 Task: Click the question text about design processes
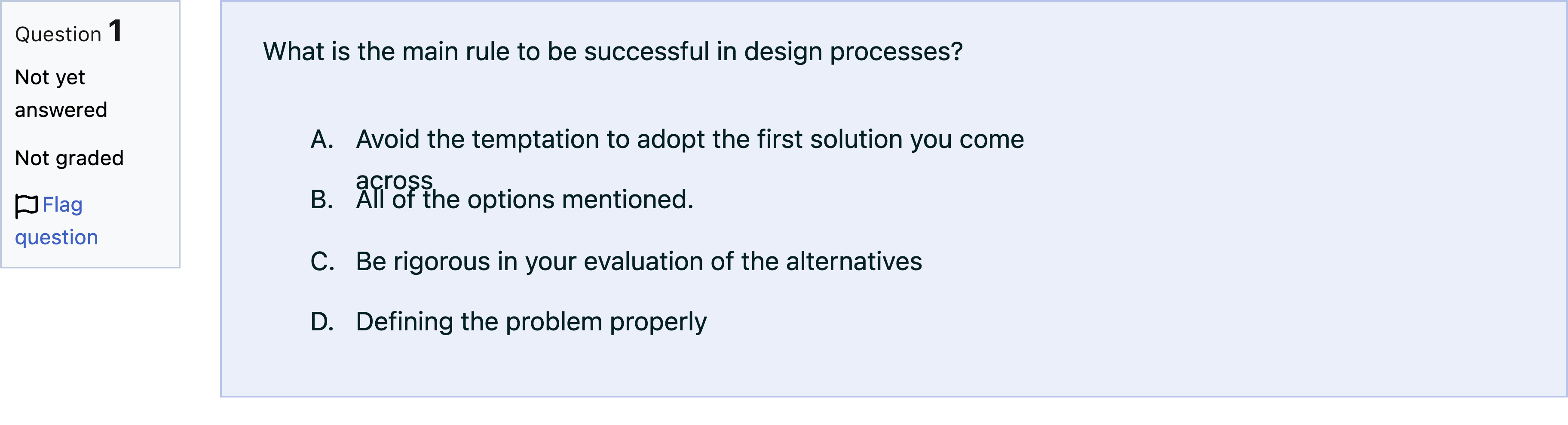[612, 52]
